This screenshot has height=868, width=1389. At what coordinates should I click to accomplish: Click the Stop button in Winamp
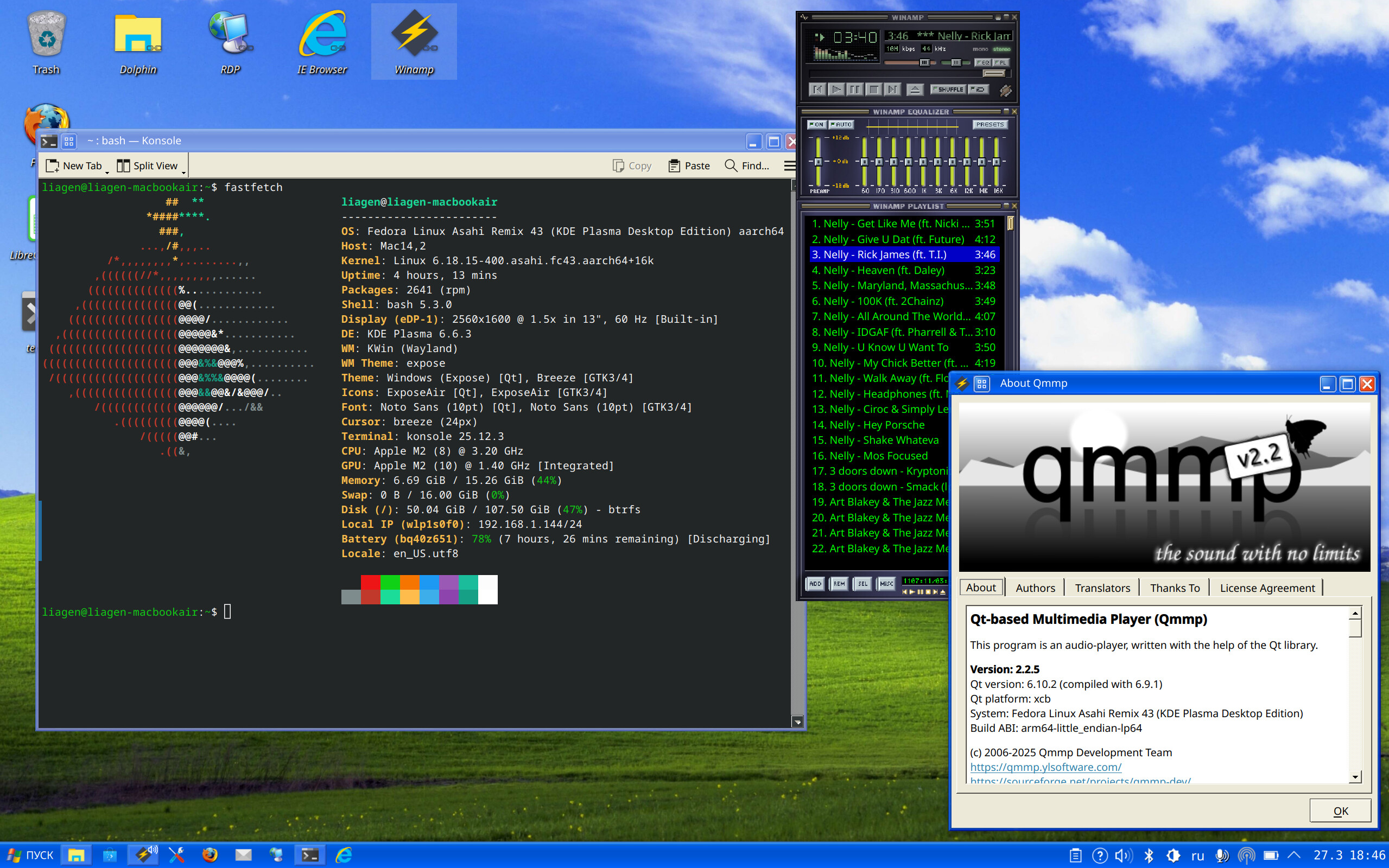873,89
